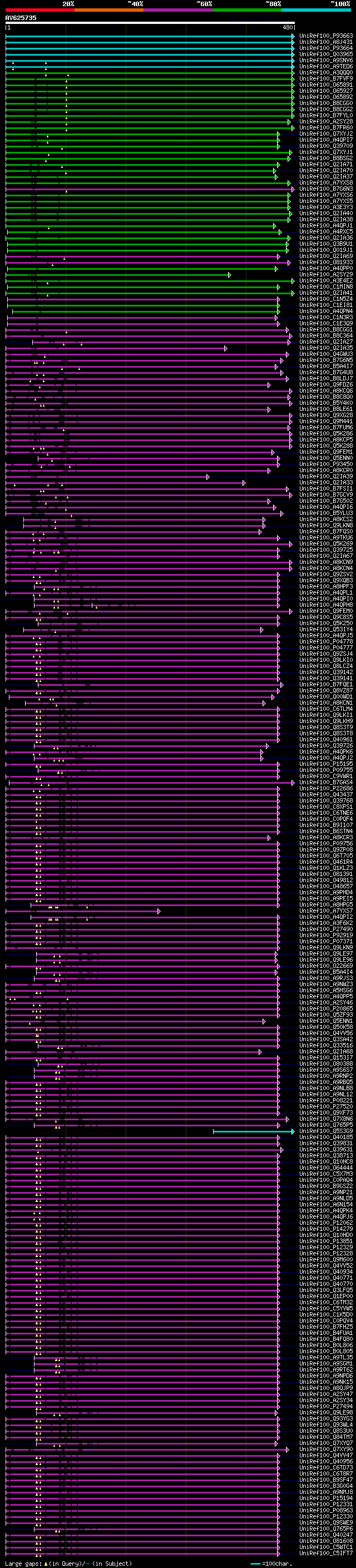This screenshot has height=1568, width=356.
Task: Select the UniRef100_O81933 label
Action: click(326, 263)
